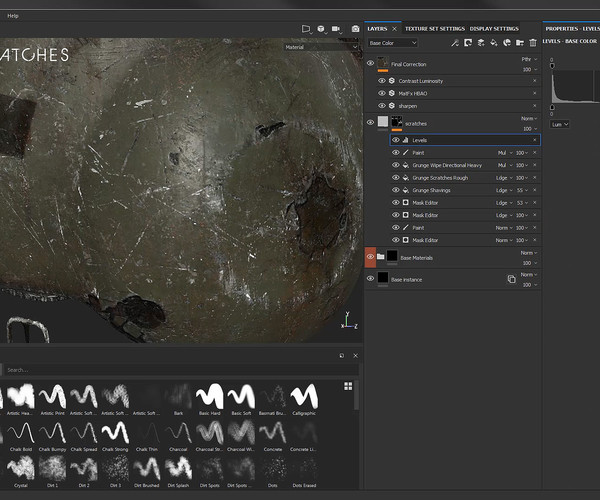The height and width of the screenshot is (500, 600).
Task: Select the Dirt Splash brush thumbnail
Action: pyautogui.click(x=178, y=469)
